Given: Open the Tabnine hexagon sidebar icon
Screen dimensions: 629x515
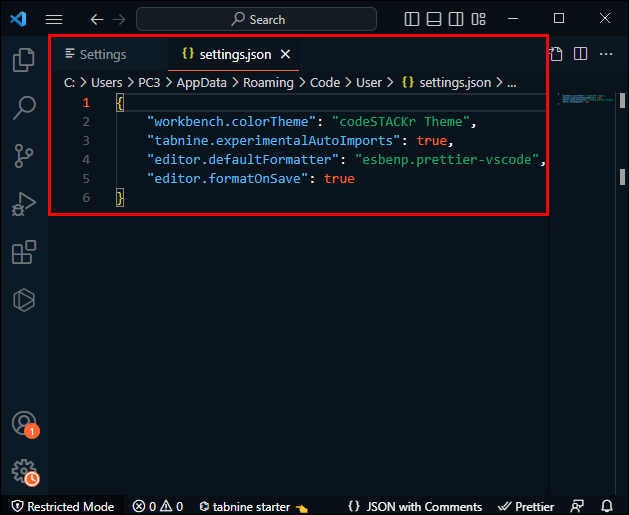Looking at the screenshot, I should pyautogui.click(x=24, y=300).
